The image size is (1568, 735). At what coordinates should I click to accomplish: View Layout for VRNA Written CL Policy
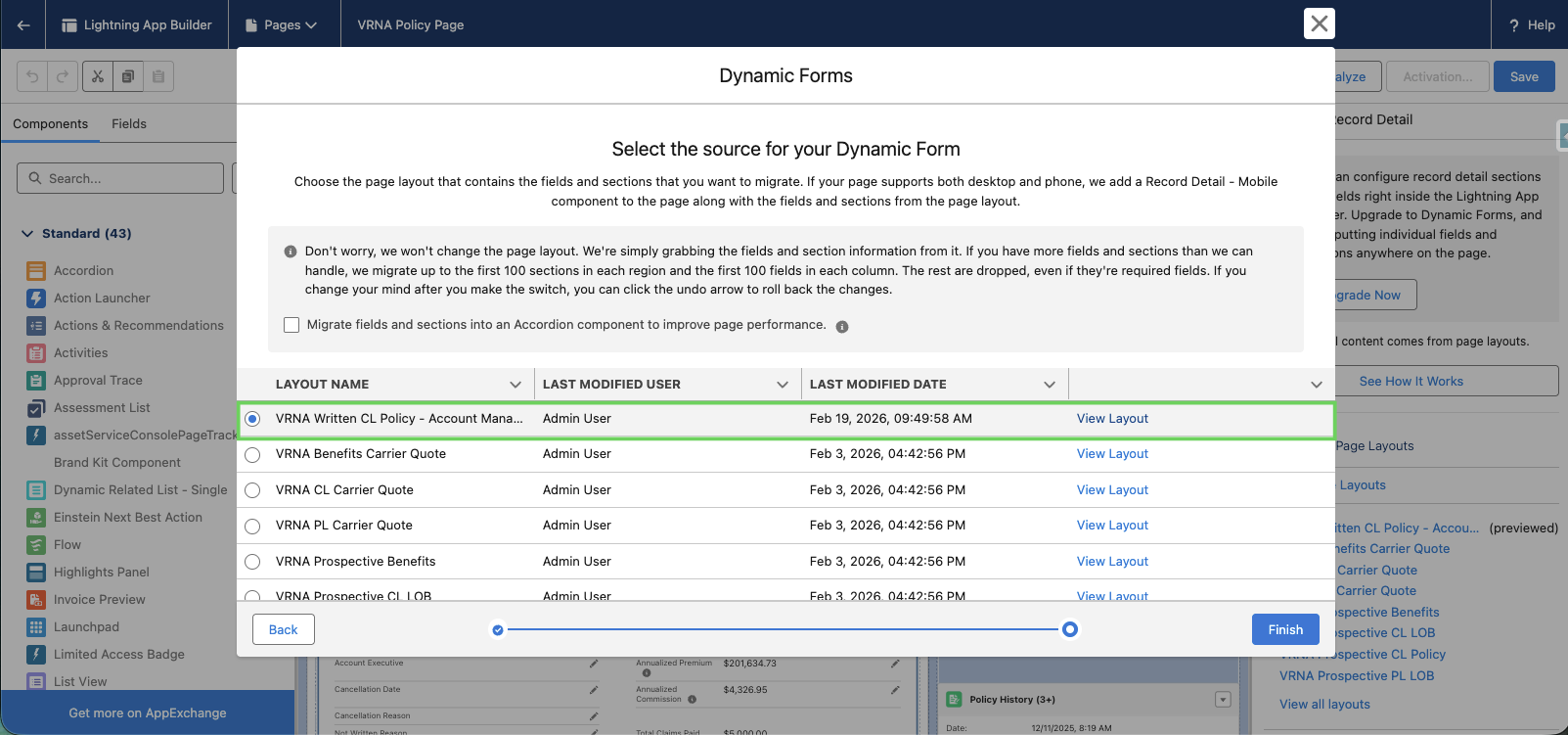[x=1112, y=419]
